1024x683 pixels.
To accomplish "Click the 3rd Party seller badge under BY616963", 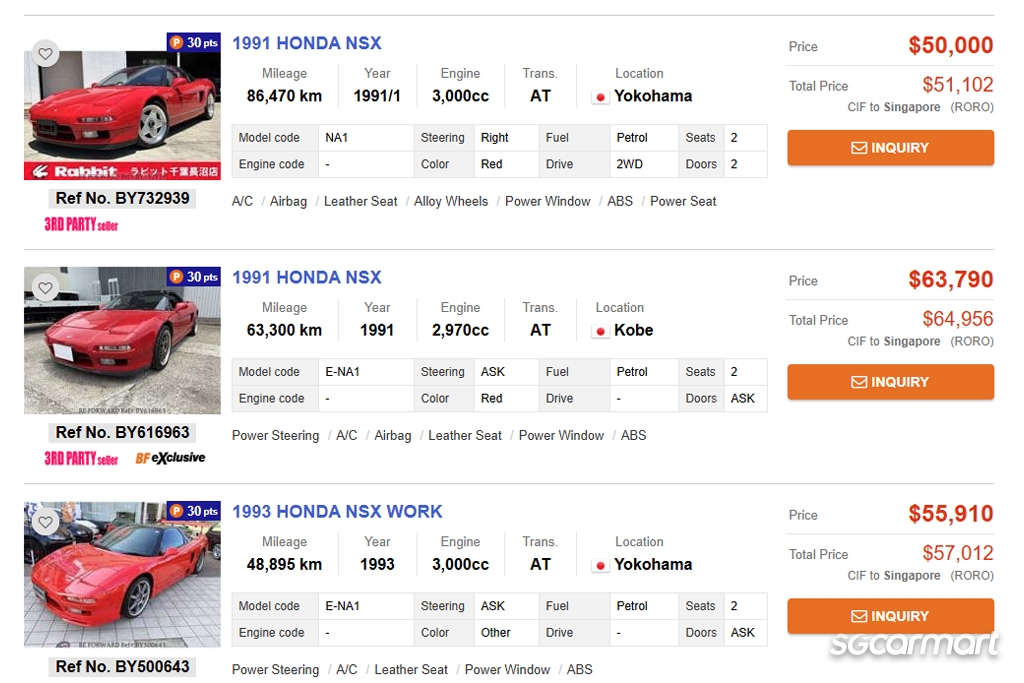I will pos(81,458).
